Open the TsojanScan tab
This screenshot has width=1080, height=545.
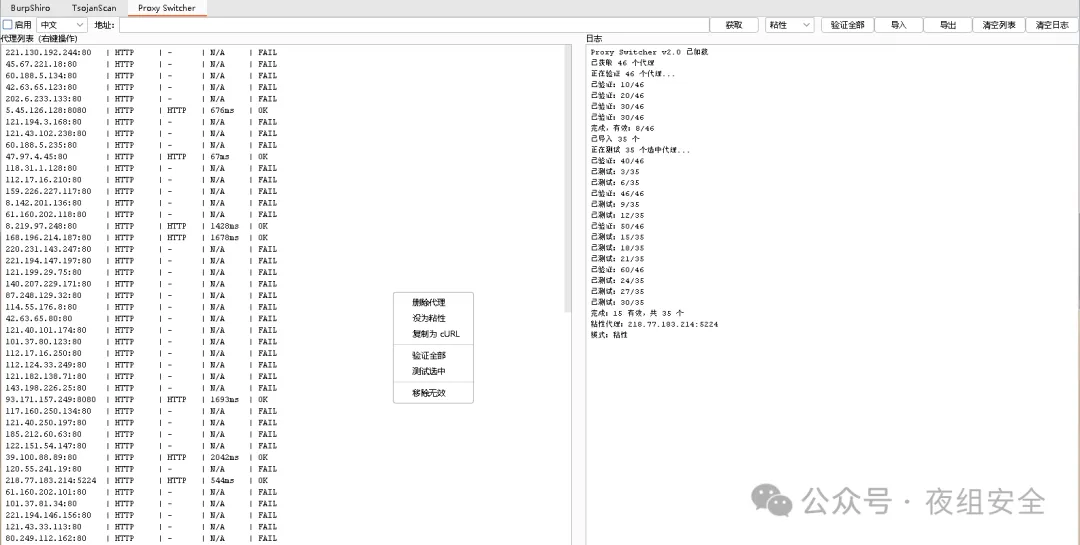pyautogui.click(x=94, y=8)
